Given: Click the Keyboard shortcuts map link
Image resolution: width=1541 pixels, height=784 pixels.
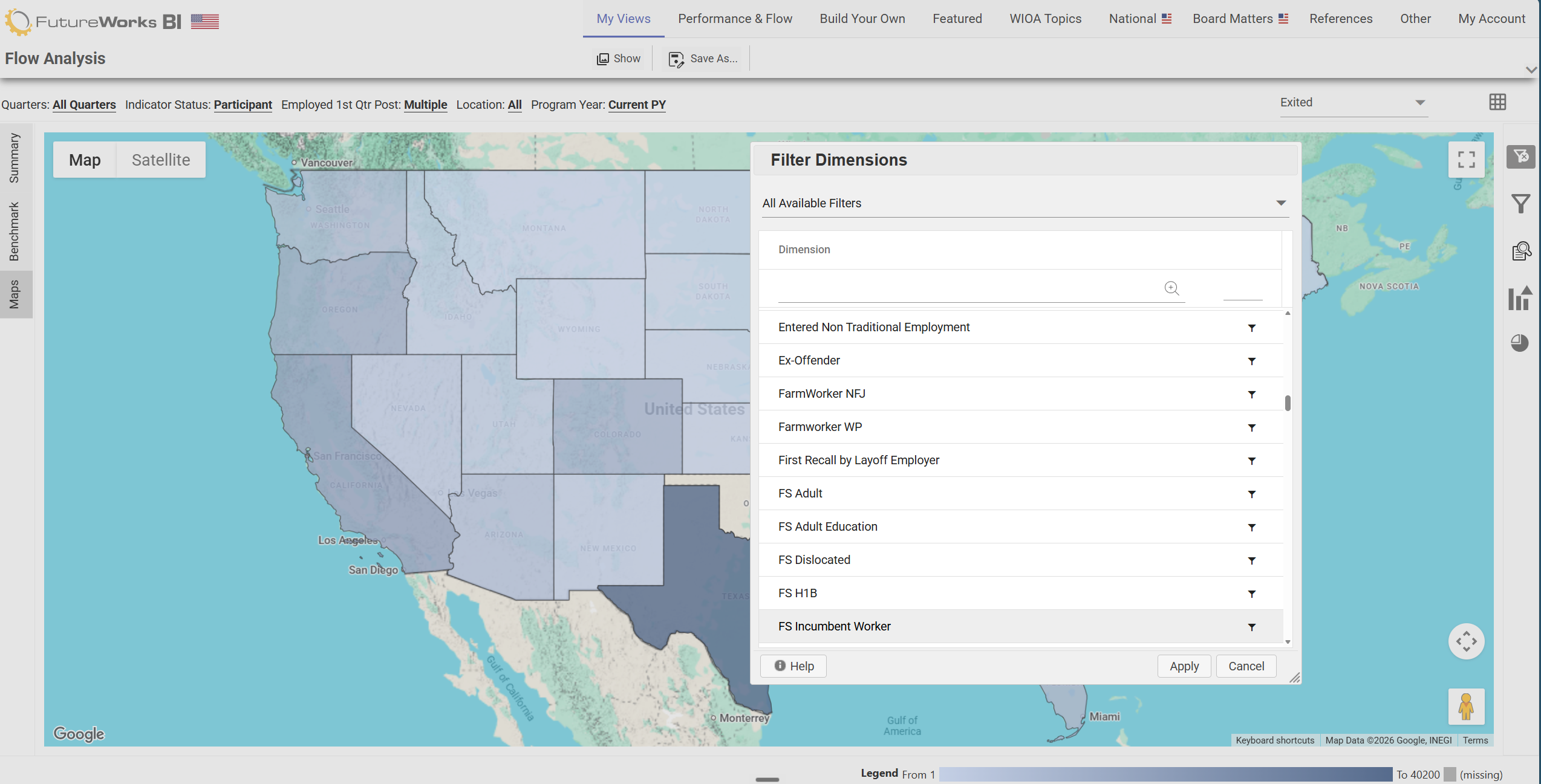Looking at the screenshot, I should (1275, 740).
